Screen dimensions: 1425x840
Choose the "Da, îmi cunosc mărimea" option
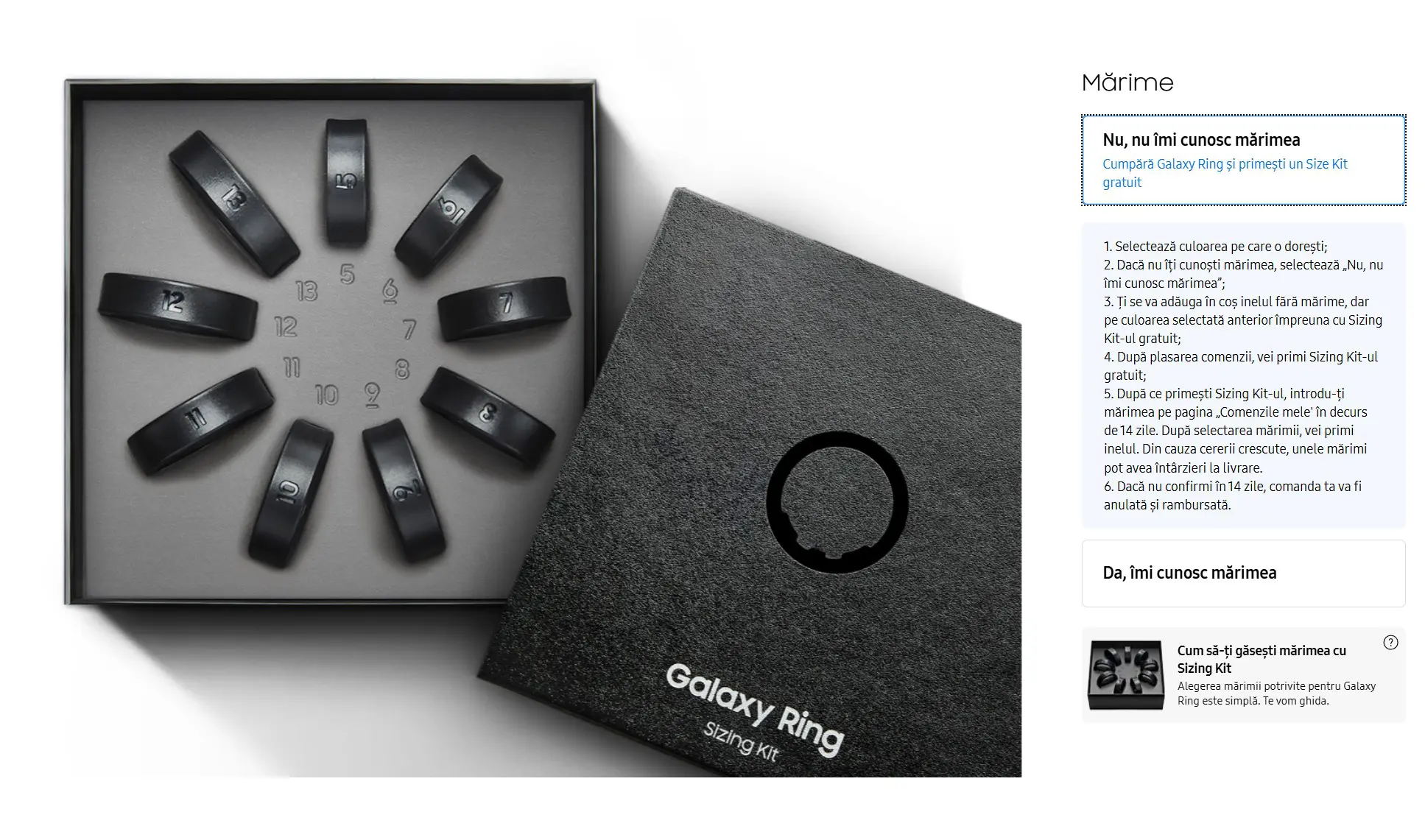1243,573
